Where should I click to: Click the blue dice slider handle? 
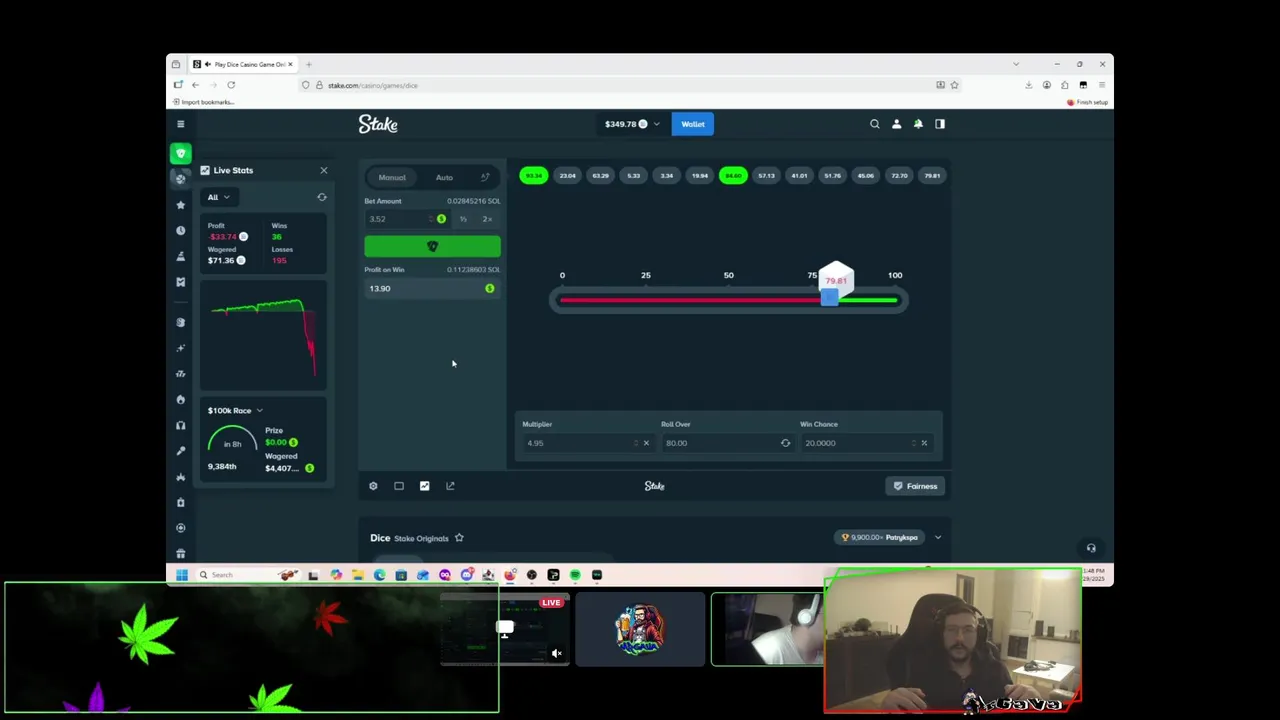pos(829,298)
